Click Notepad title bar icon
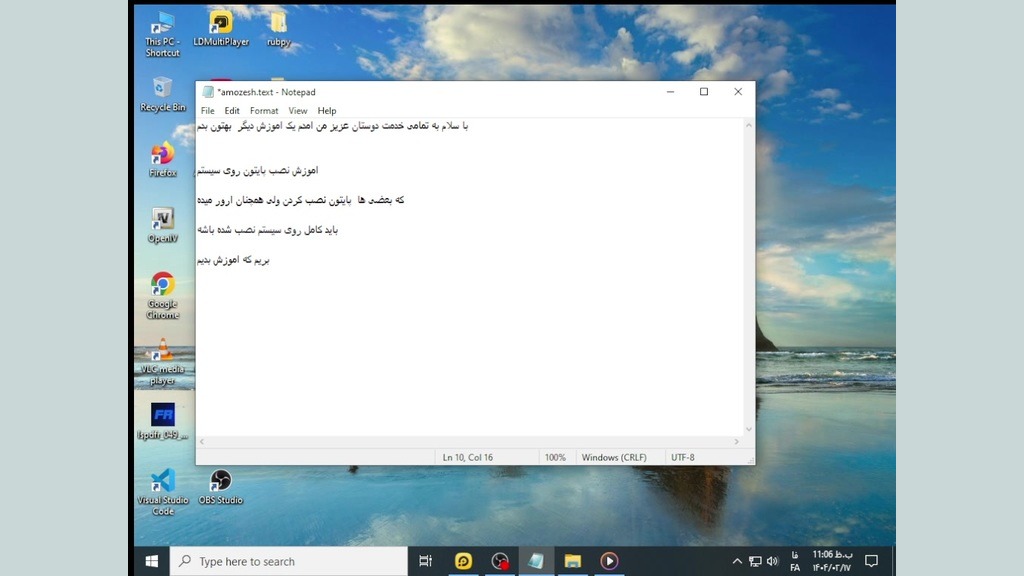Screen dimensions: 1024x576 tap(208, 92)
